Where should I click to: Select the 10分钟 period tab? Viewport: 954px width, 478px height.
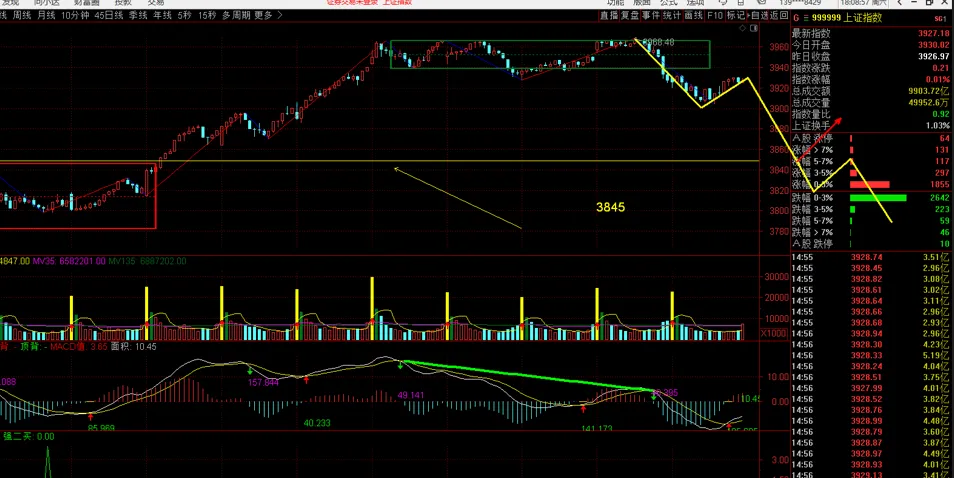(75, 15)
